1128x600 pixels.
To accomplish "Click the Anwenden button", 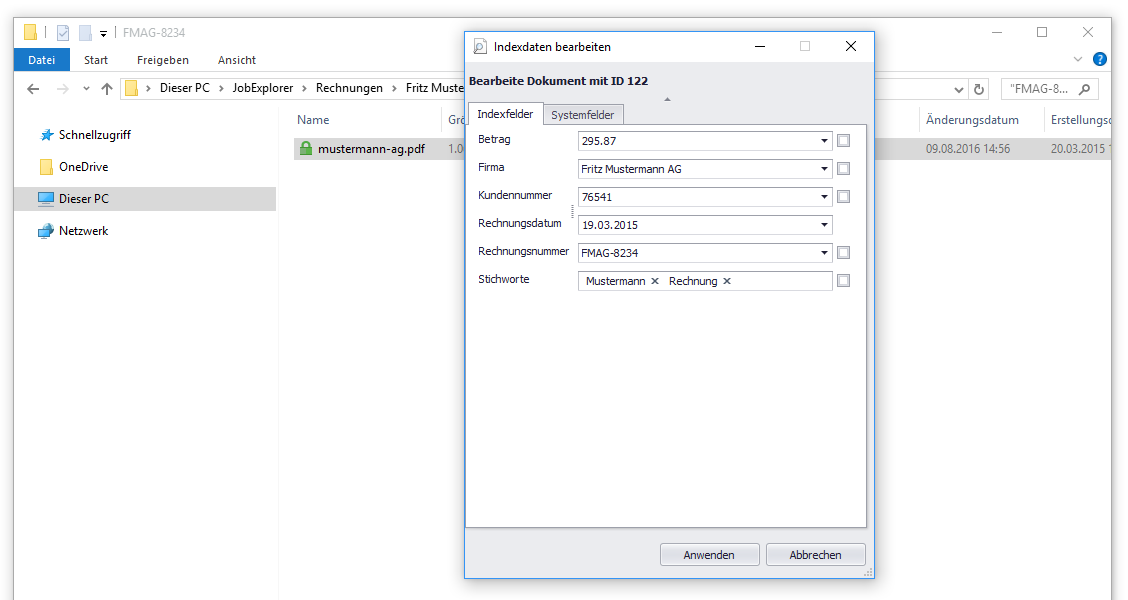I will (x=709, y=554).
